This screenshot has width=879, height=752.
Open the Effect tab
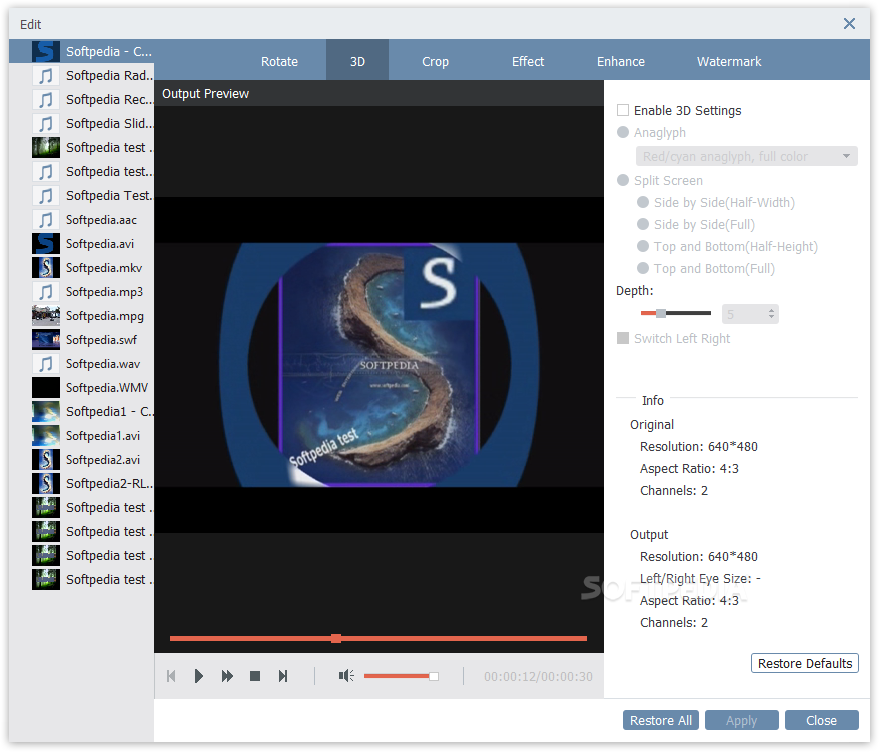click(528, 62)
